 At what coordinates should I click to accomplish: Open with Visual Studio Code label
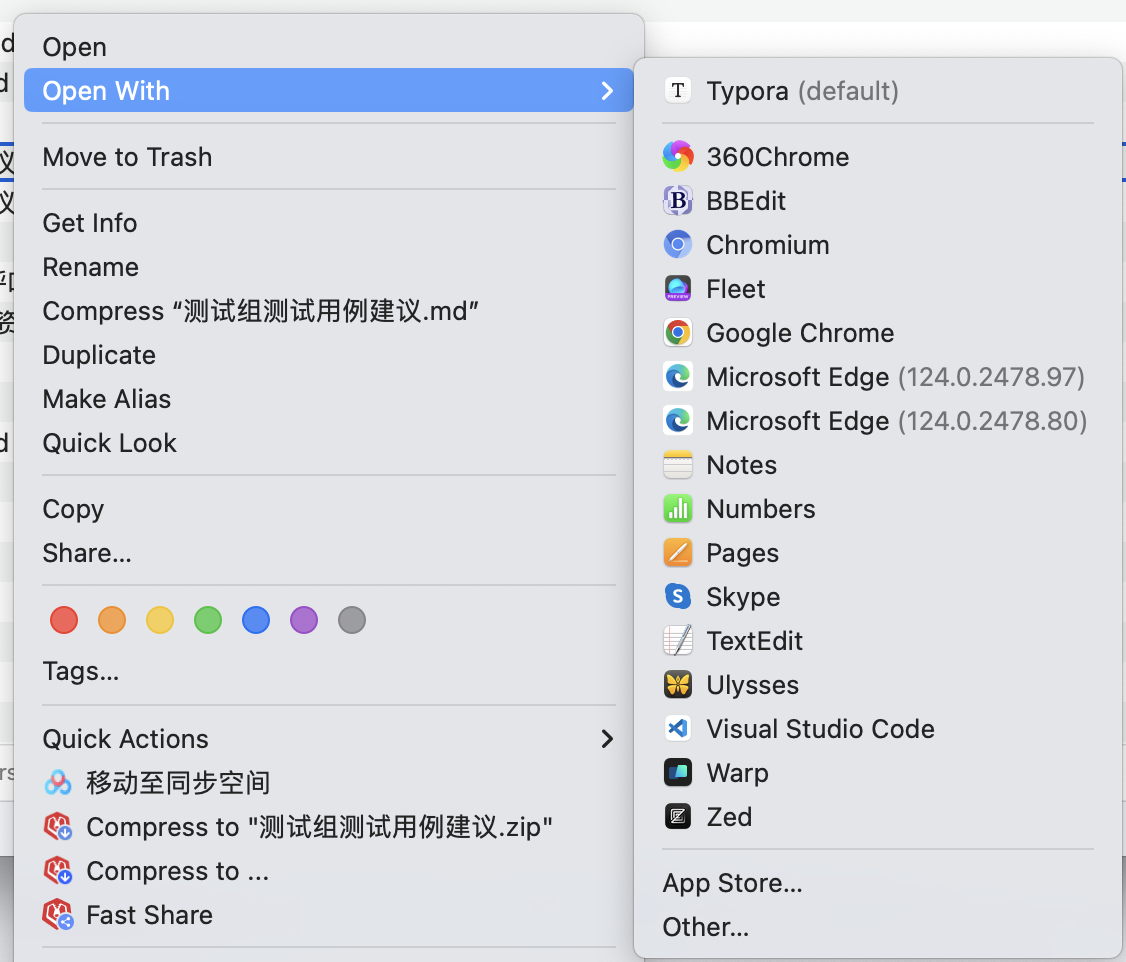[820, 729]
